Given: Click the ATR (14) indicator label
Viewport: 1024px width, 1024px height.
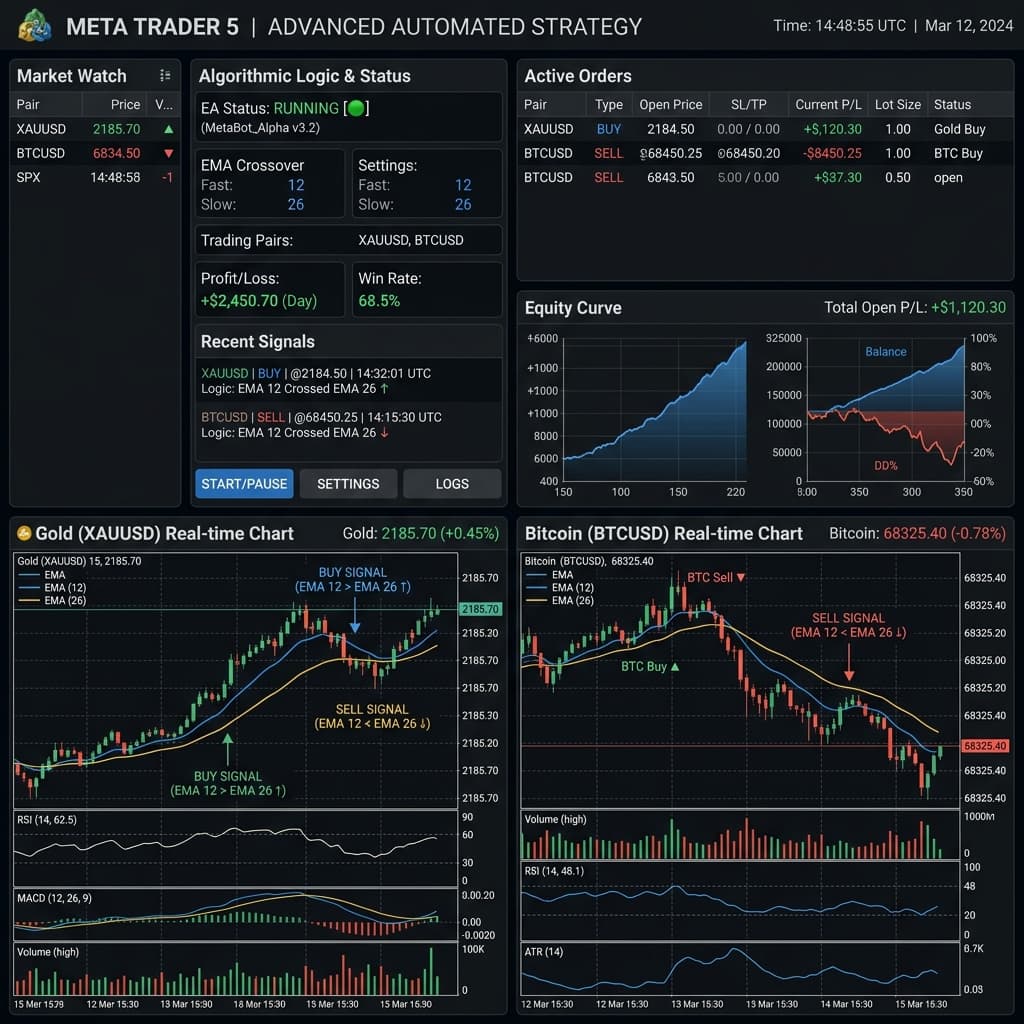Looking at the screenshot, I should [543, 952].
